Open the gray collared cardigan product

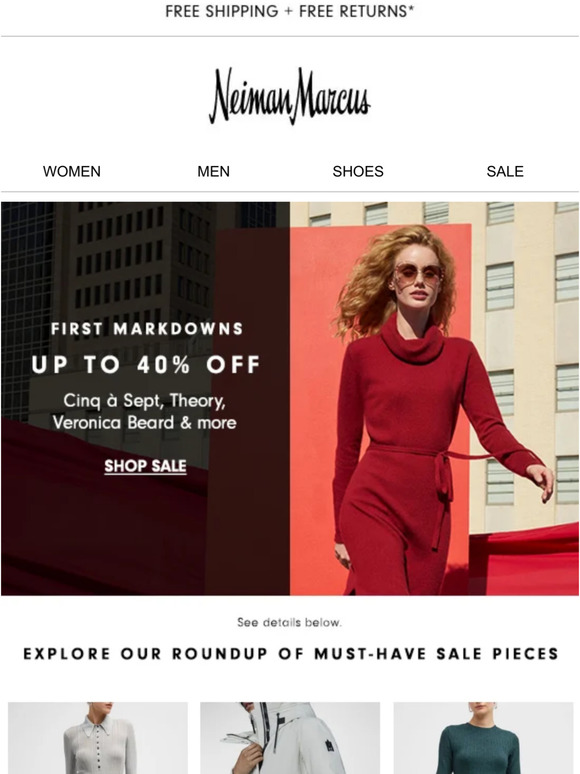click(98, 738)
